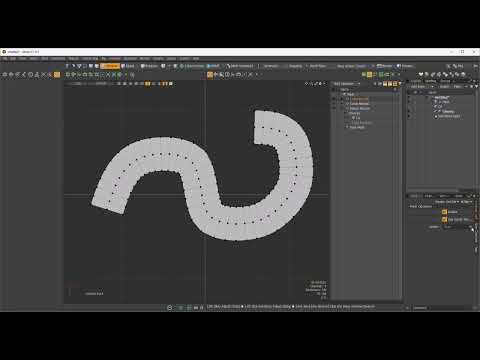Open the Add Operator dropdown
The width and height of the screenshot is (480, 360).
click(346, 84)
